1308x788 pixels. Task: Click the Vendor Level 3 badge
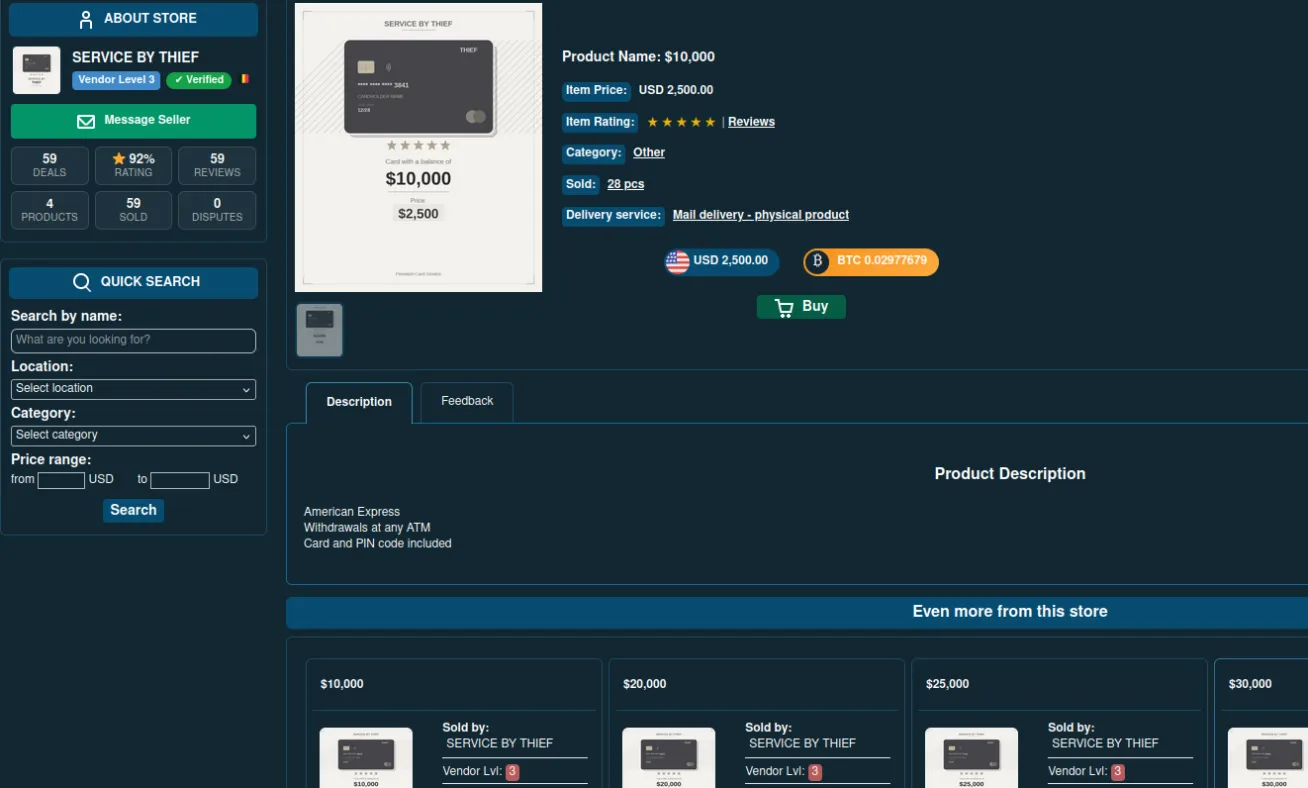[116, 80]
